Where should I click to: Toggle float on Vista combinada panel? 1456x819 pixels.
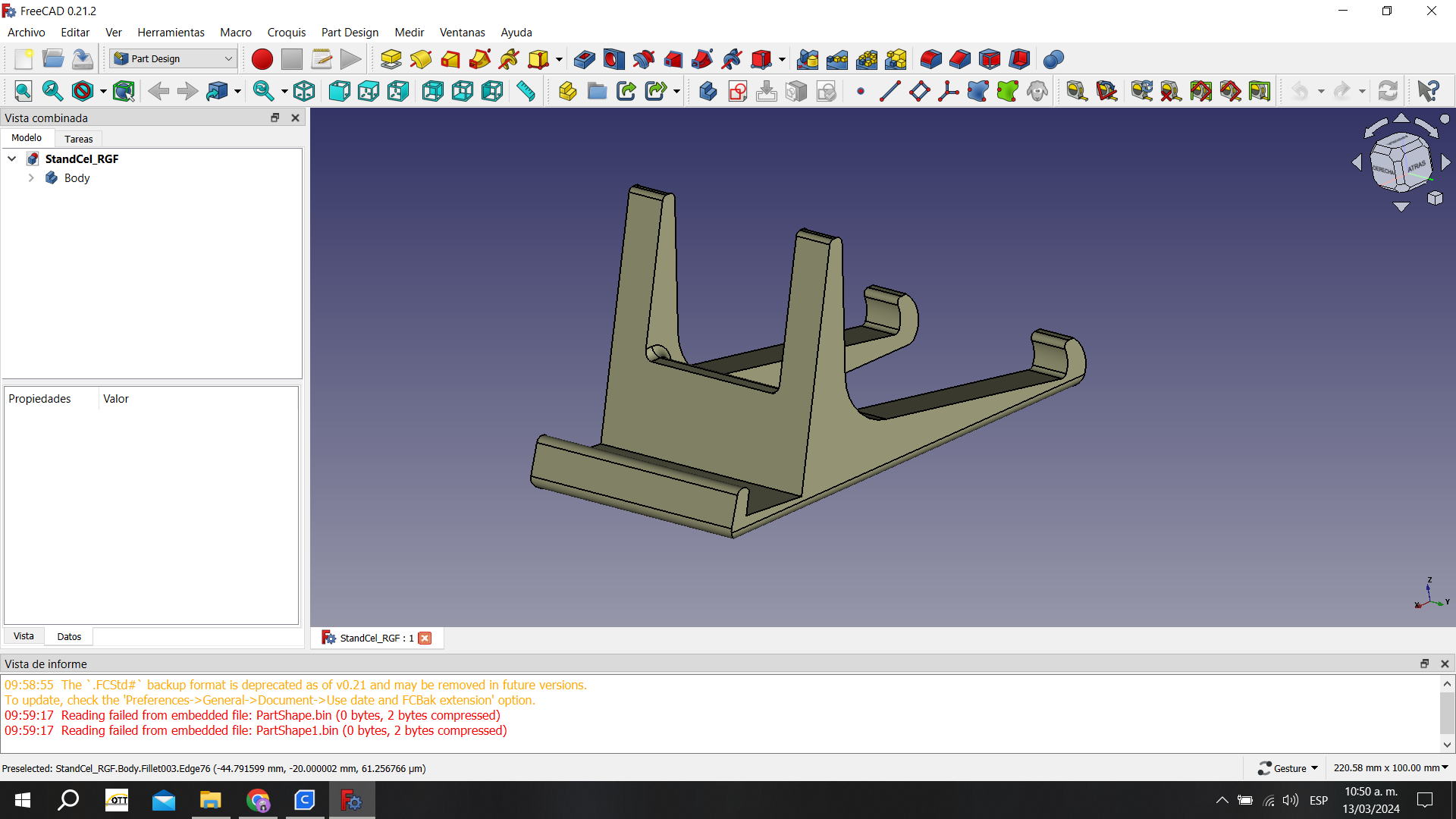[275, 118]
